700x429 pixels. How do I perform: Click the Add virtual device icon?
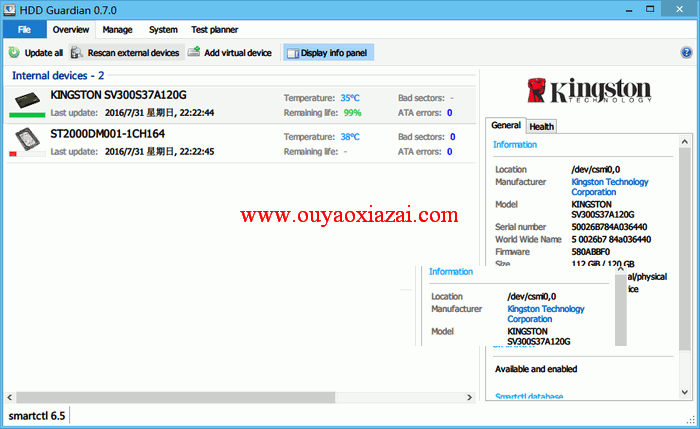pos(194,52)
